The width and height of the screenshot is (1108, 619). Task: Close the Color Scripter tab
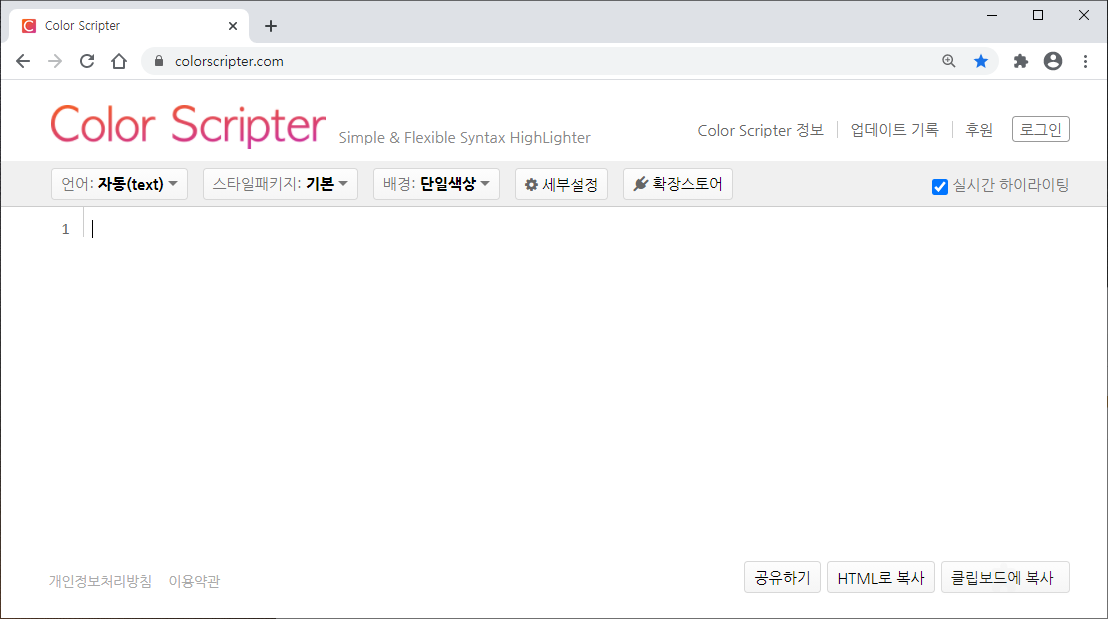(x=232, y=26)
